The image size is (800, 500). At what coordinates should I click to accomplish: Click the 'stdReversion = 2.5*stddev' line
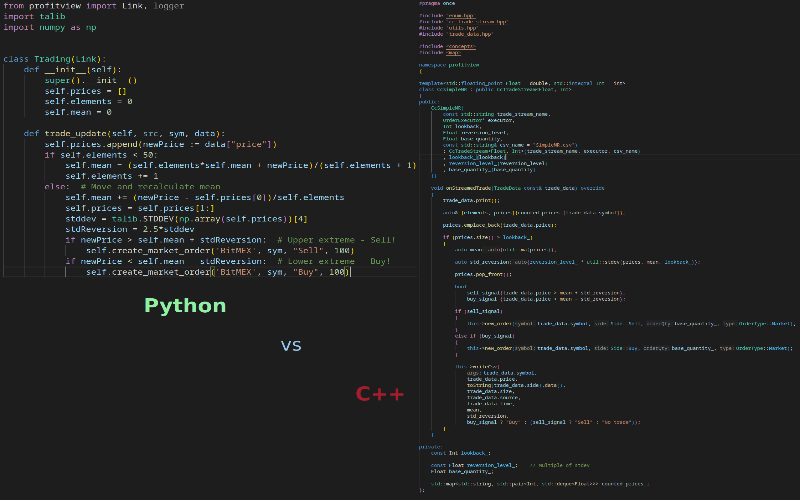tap(130, 229)
